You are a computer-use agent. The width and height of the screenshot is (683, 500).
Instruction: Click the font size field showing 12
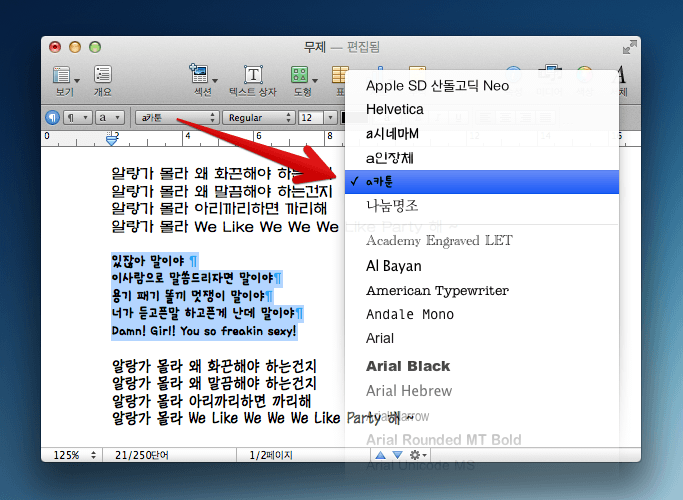311,118
